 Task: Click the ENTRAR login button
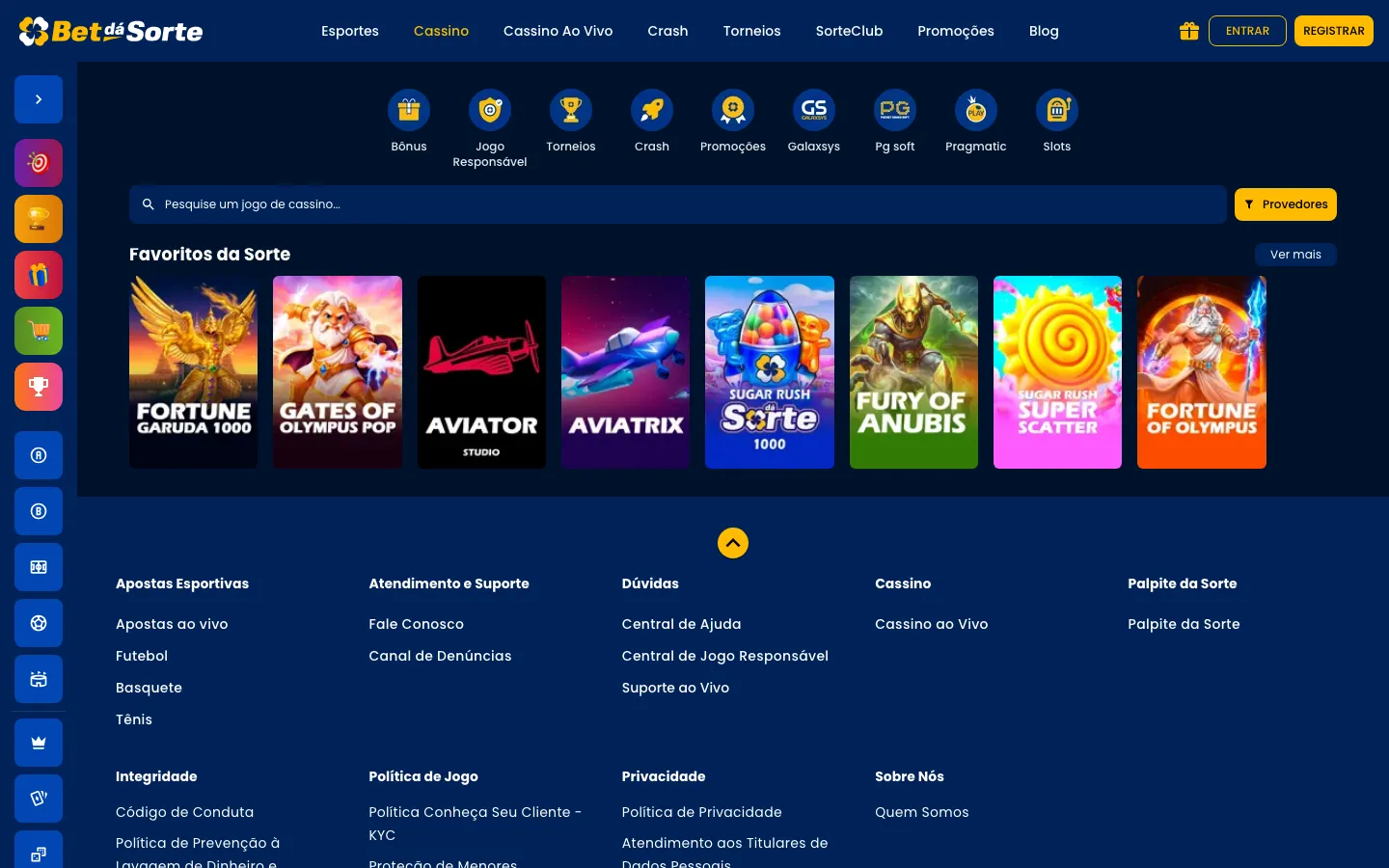click(1247, 31)
